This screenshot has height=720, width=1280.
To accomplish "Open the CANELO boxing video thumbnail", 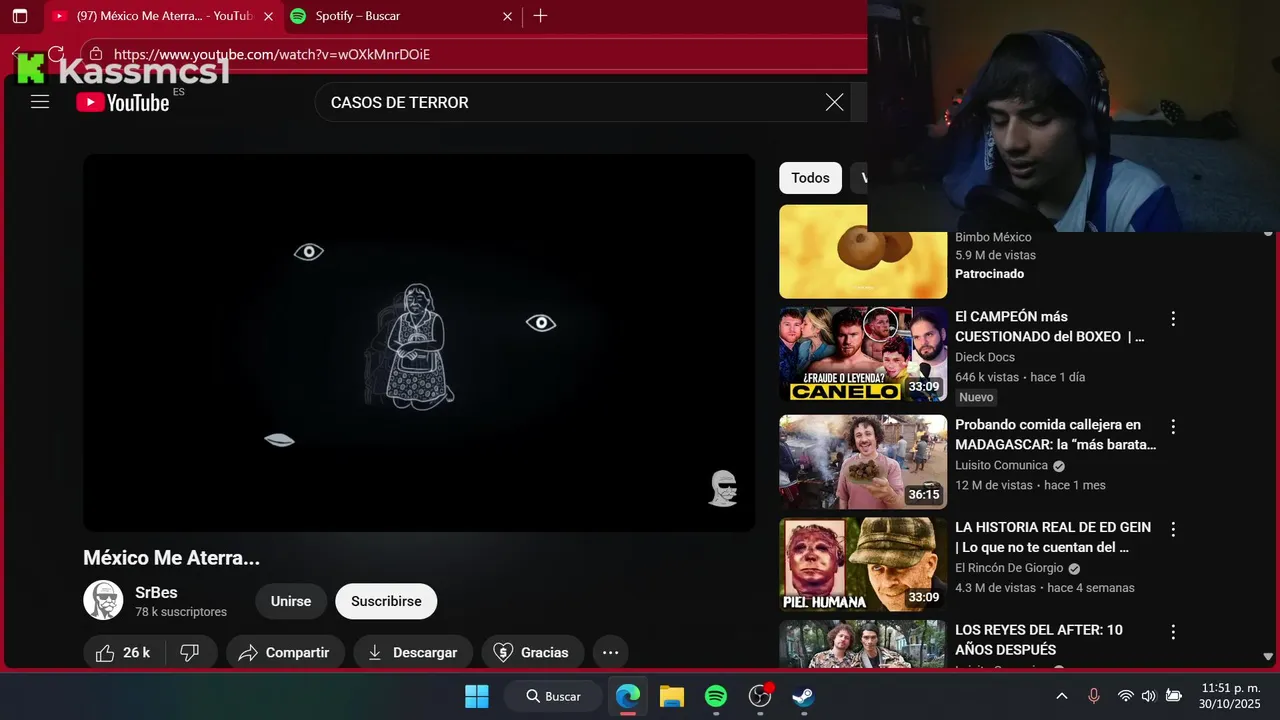I will click(x=863, y=354).
